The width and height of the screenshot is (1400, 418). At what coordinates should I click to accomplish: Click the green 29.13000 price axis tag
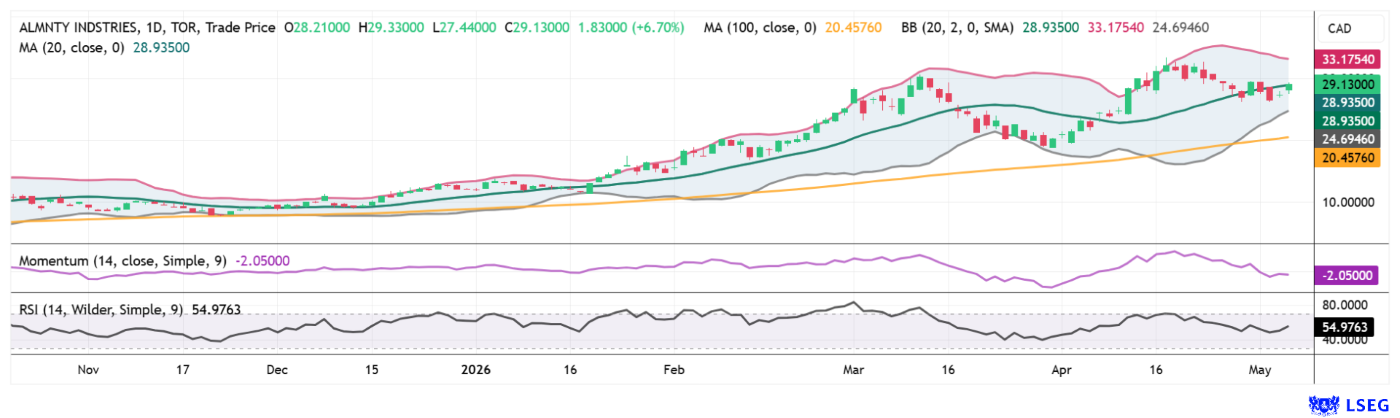1347,86
